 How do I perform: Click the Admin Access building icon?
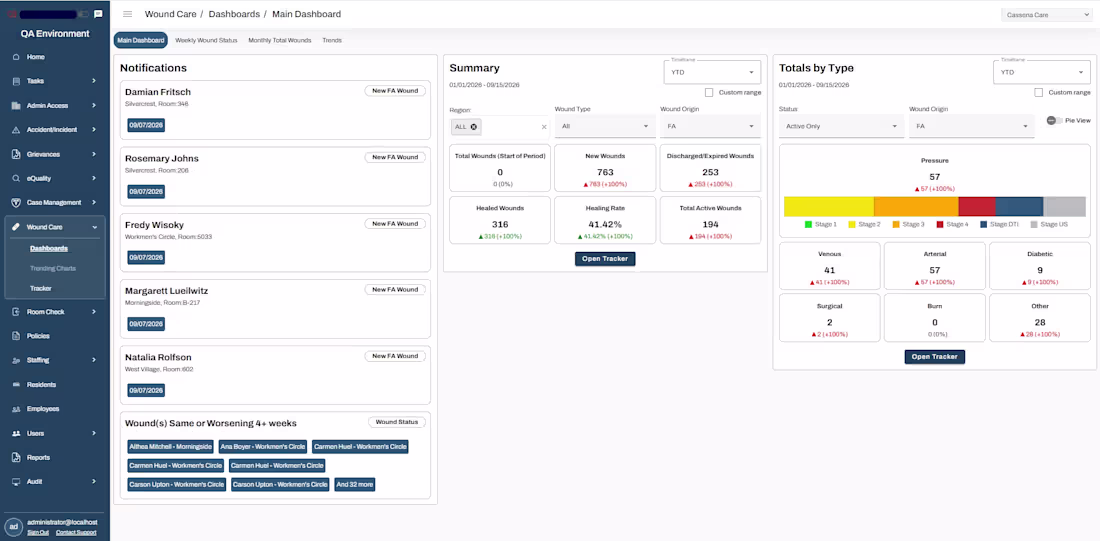(16, 105)
